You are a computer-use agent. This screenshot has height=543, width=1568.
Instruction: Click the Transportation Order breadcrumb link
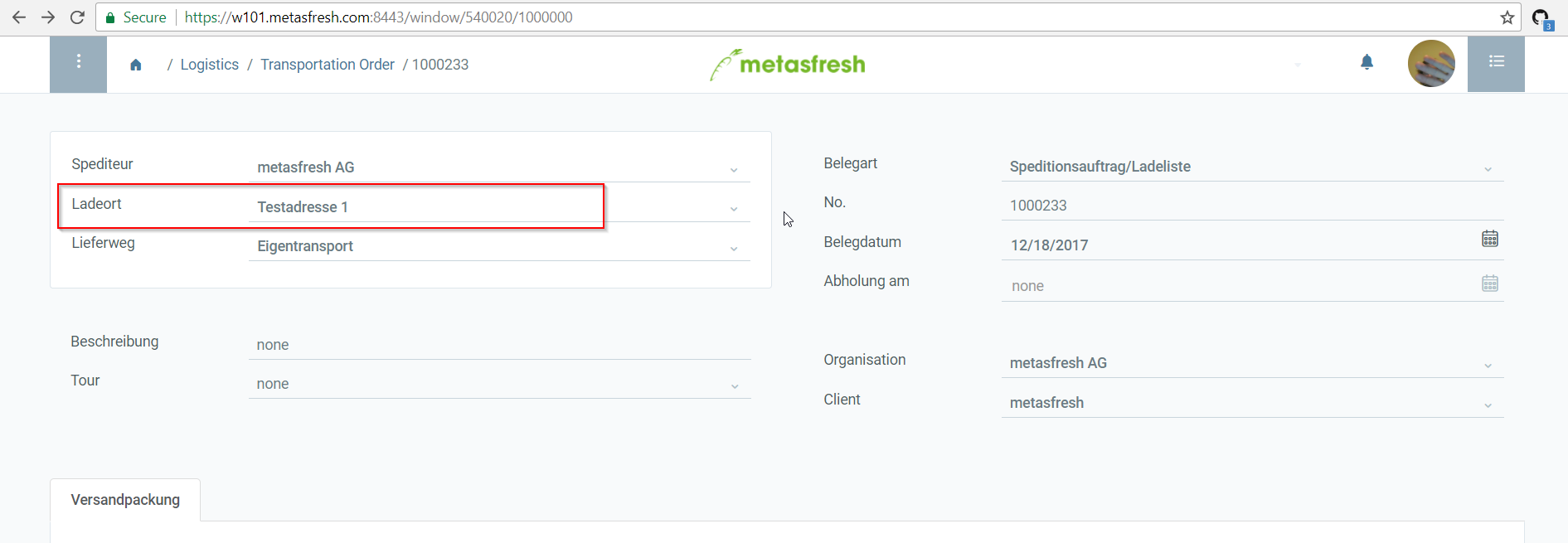coord(327,64)
